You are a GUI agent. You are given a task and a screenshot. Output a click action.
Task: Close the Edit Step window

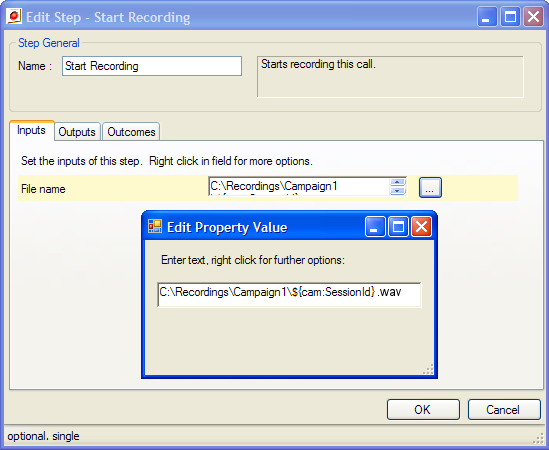[533, 16]
